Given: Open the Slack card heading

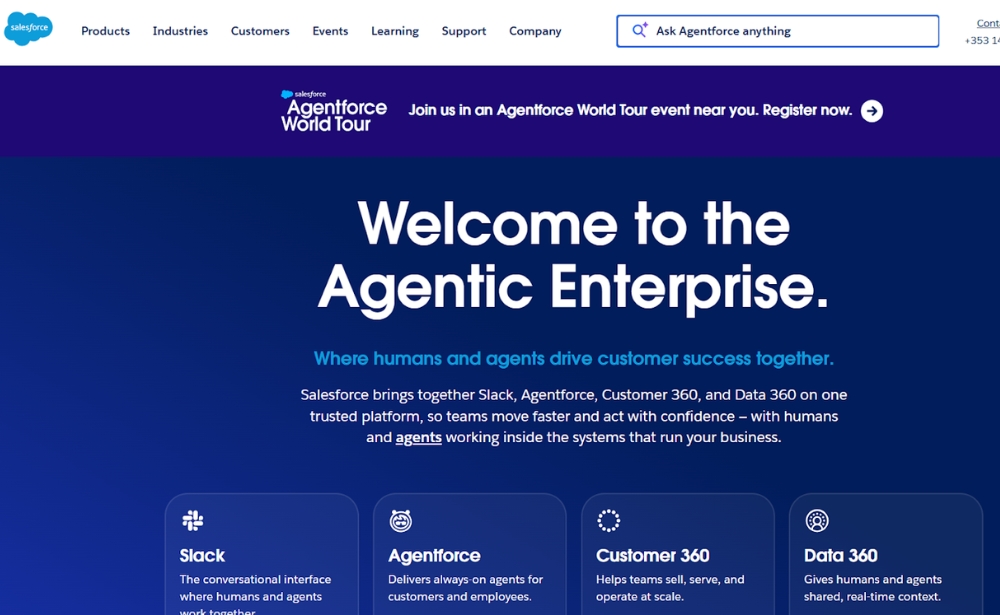Looking at the screenshot, I should 202,555.
